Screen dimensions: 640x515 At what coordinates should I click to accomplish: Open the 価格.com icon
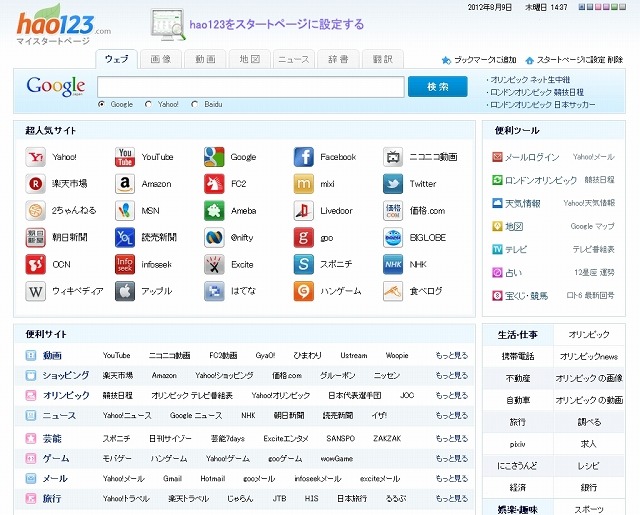tap(393, 211)
